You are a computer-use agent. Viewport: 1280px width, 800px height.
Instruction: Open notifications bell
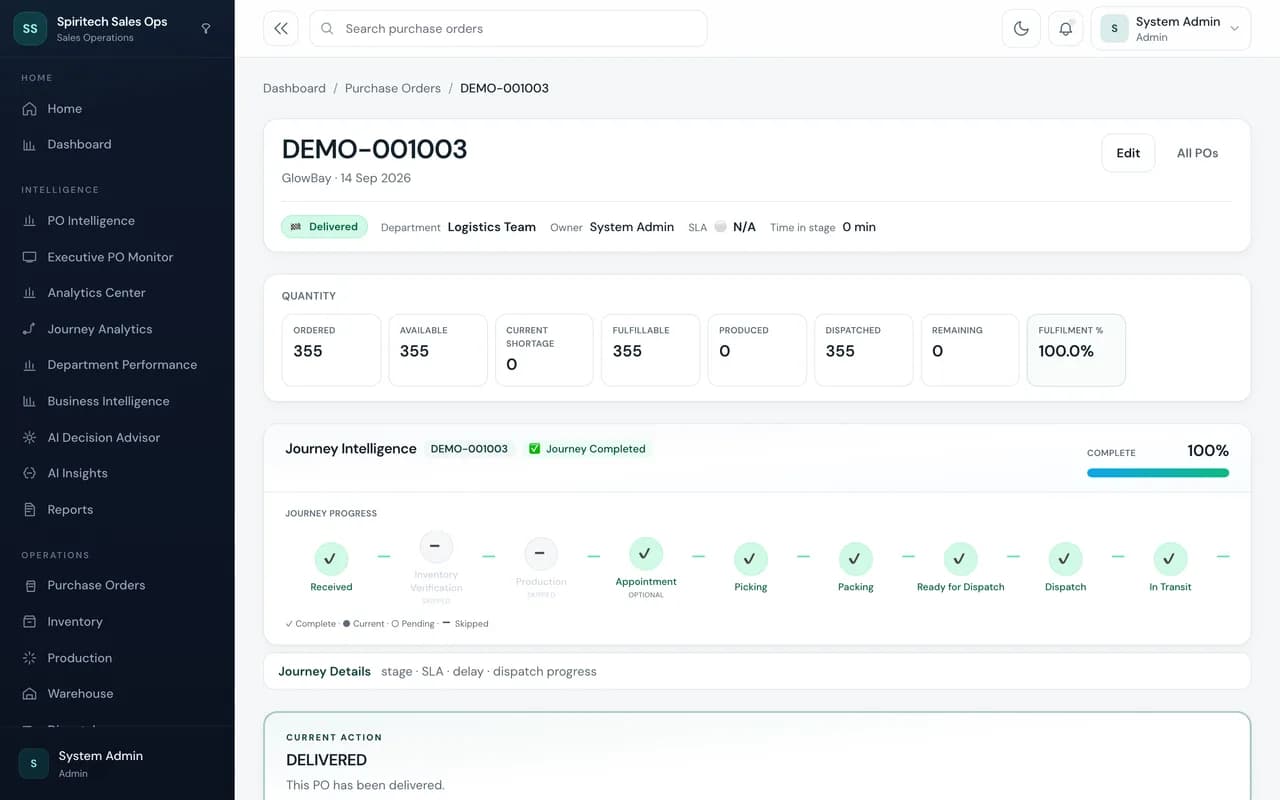[1066, 29]
